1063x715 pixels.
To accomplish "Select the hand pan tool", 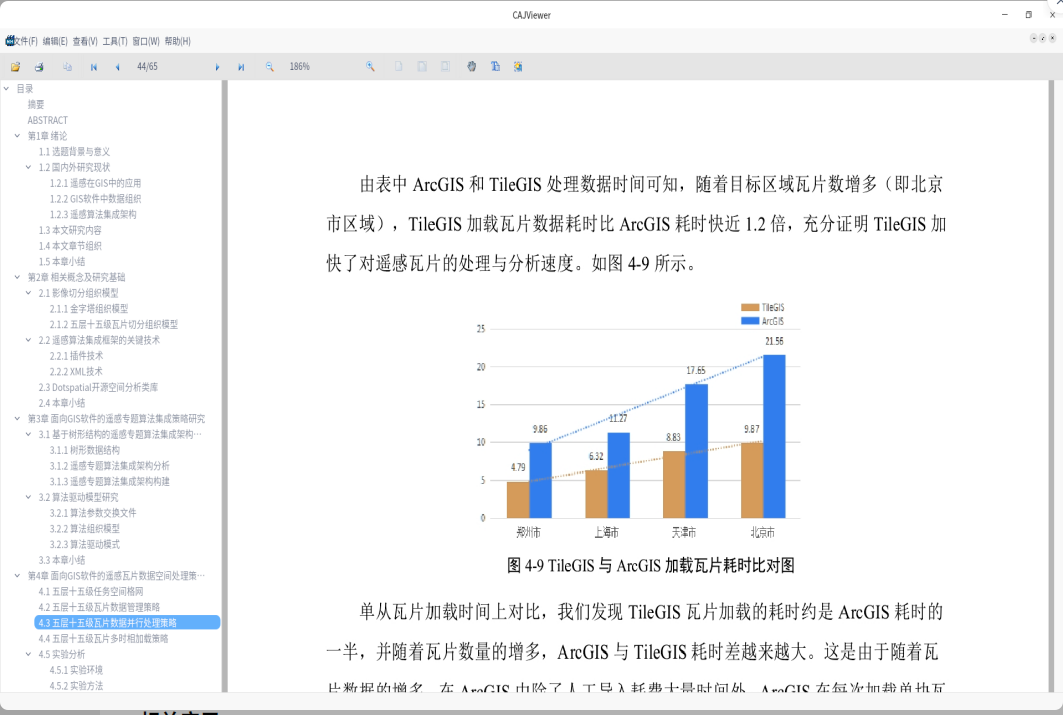I will 472,67.
